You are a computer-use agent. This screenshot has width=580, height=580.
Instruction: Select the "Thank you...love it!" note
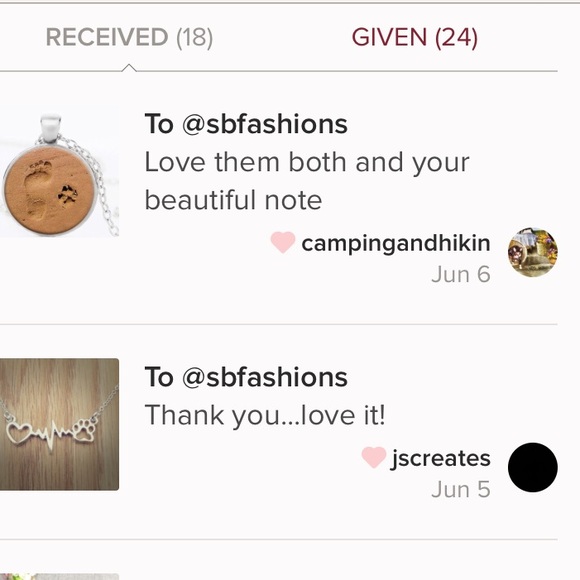point(265,415)
